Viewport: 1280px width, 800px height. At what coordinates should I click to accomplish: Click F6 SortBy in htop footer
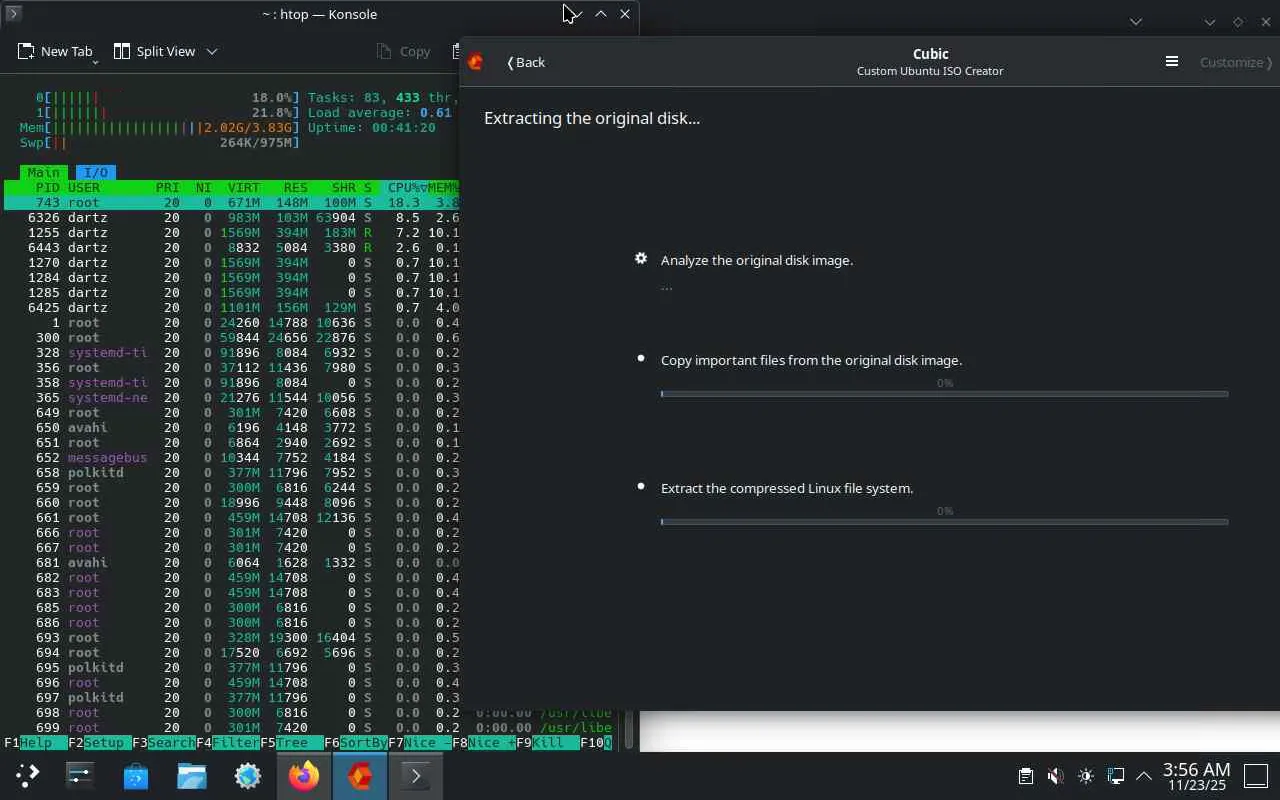coord(355,743)
